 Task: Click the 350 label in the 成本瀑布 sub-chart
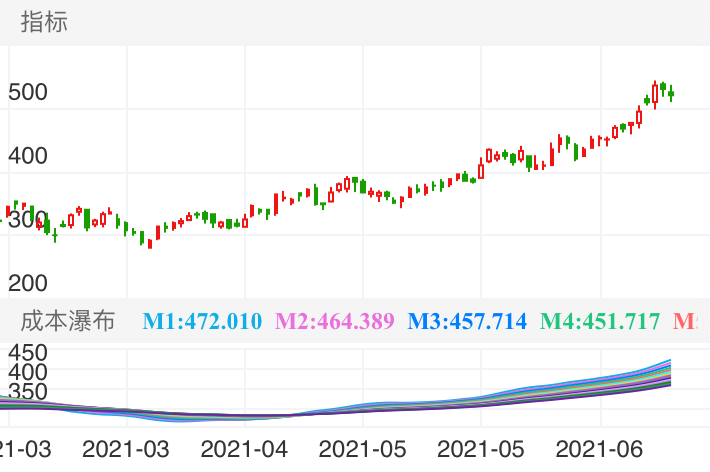28,391
